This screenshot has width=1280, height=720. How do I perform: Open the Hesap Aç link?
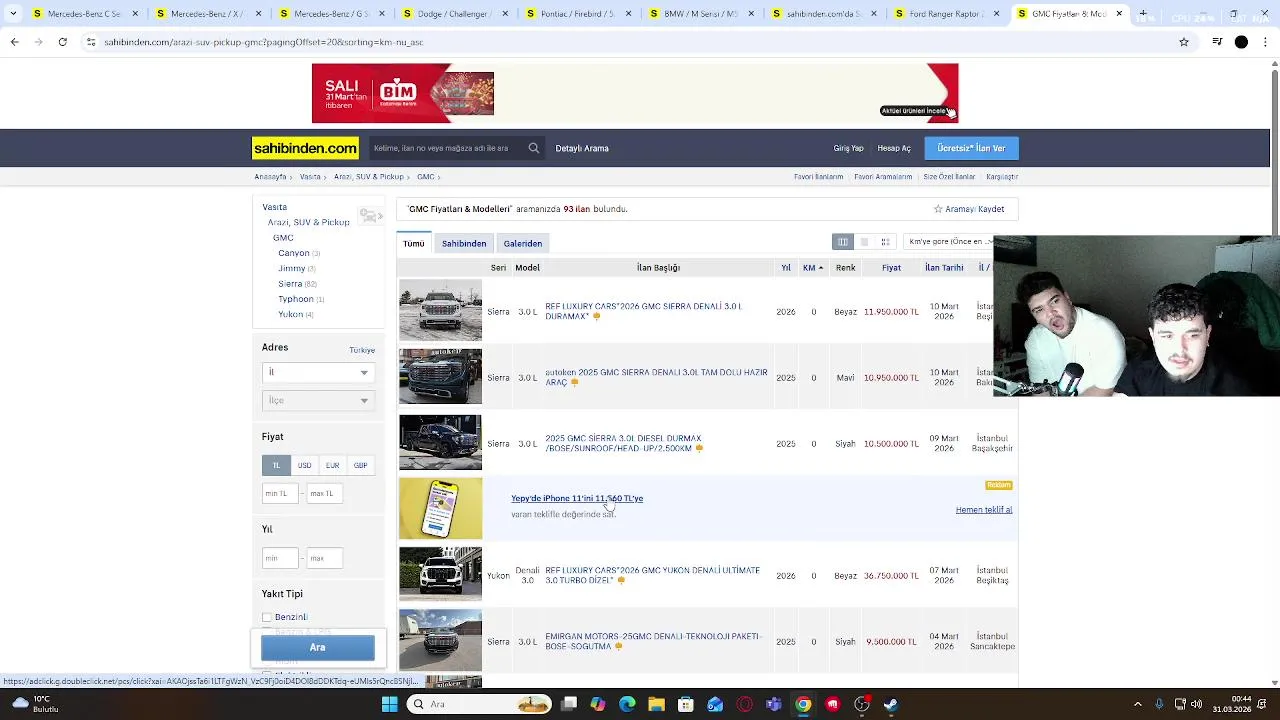pos(894,148)
